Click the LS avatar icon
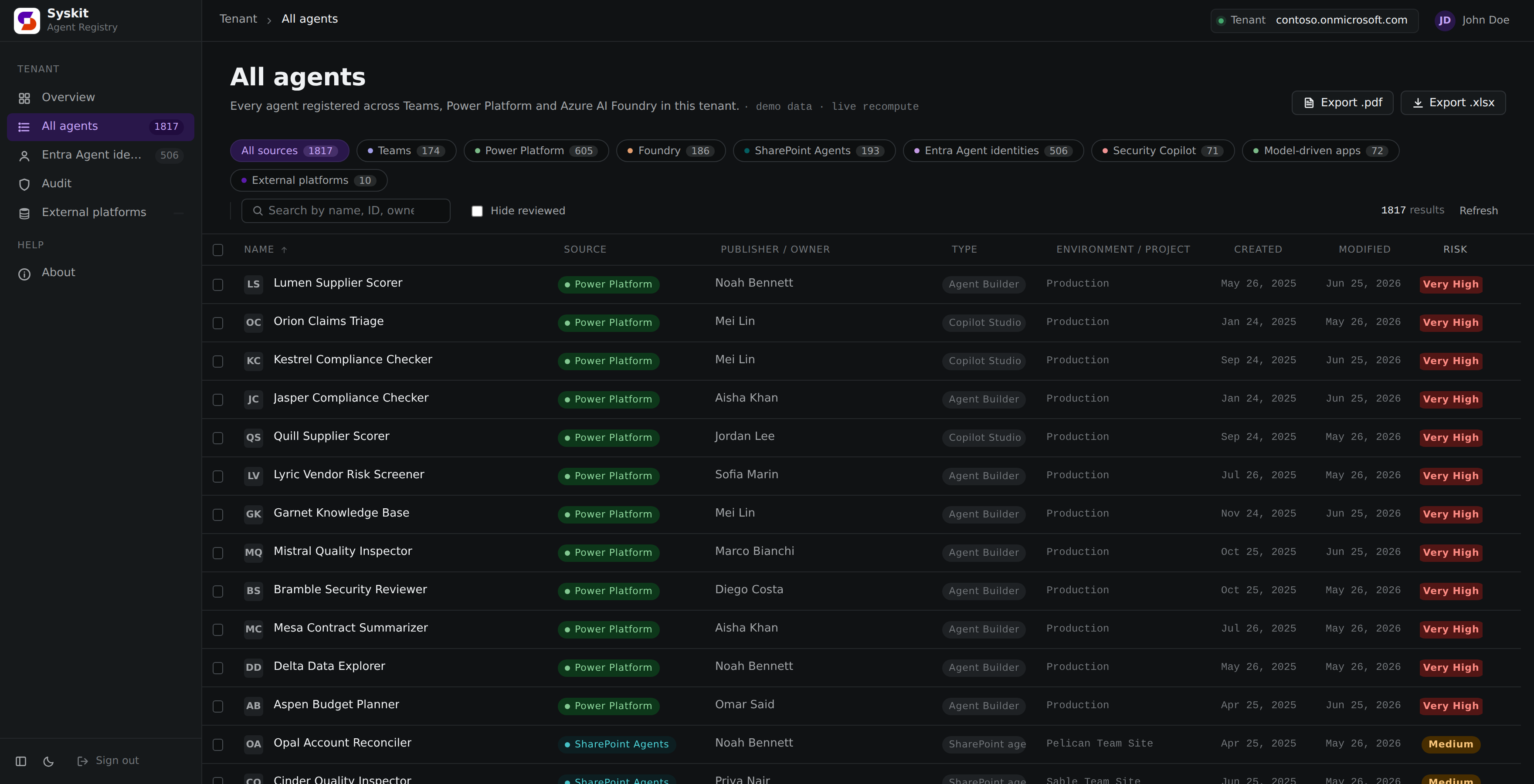1534x784 pixels. click(x=254, y=284)
